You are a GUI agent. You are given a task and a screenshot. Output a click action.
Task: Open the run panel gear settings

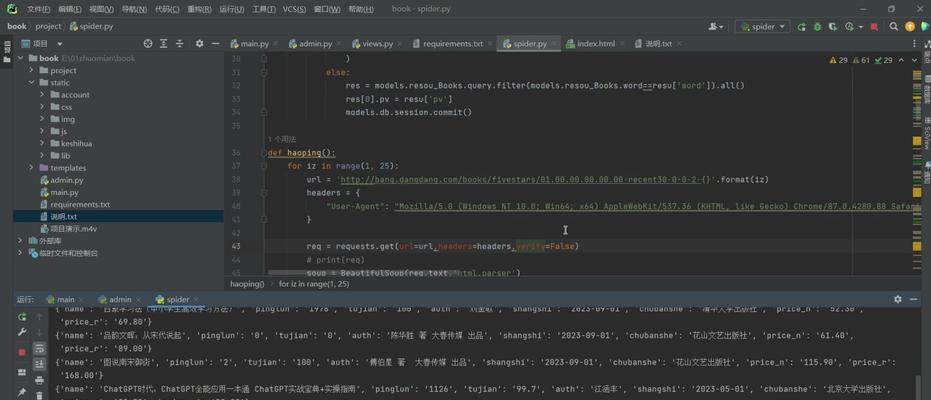898,299
